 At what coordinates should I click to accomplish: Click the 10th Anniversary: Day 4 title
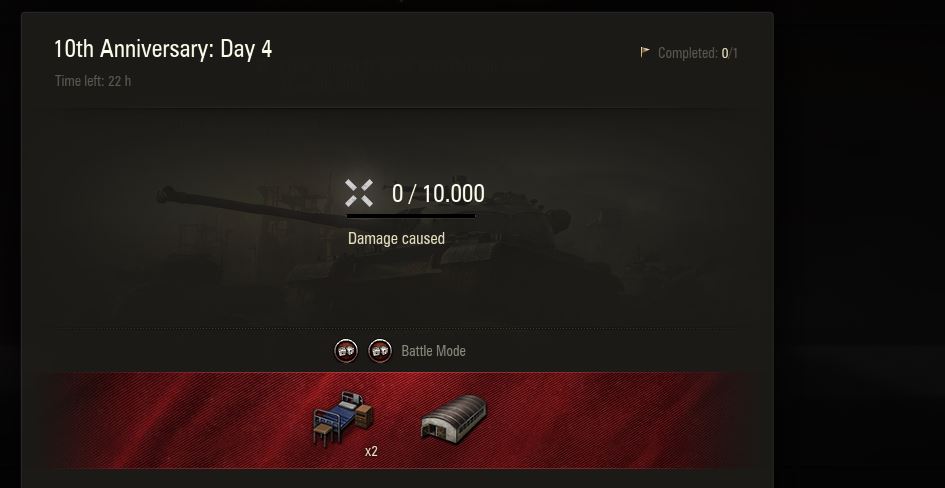click(163, 49)
